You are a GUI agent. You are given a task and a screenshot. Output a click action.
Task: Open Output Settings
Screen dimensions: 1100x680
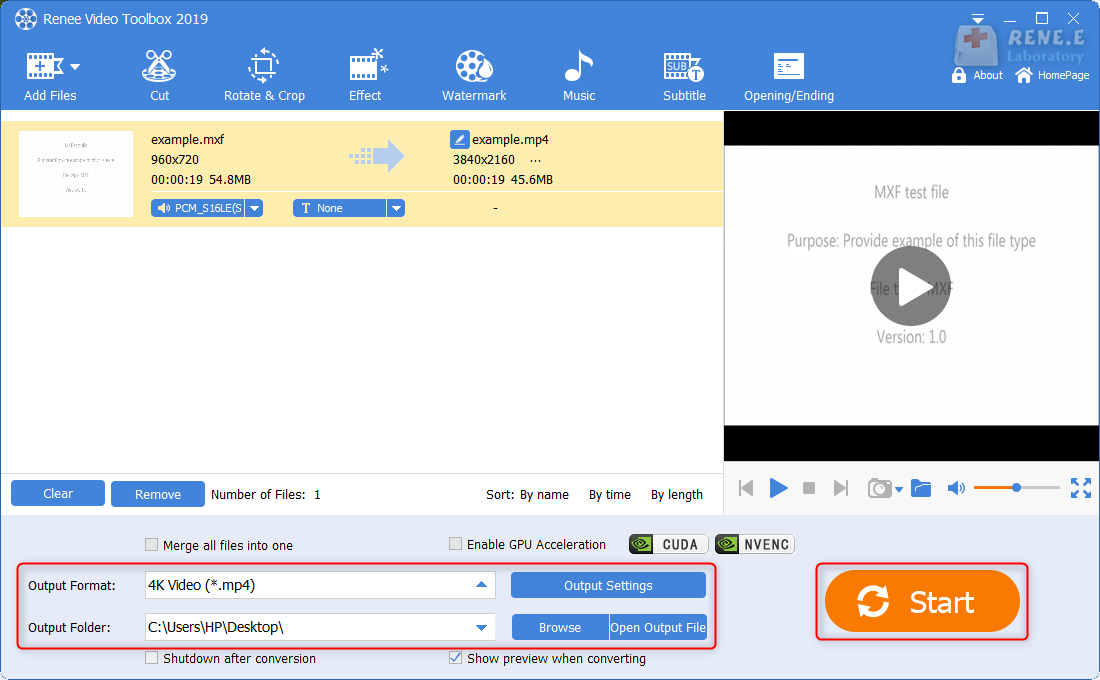pyautogui.click(x=608, y=585)
